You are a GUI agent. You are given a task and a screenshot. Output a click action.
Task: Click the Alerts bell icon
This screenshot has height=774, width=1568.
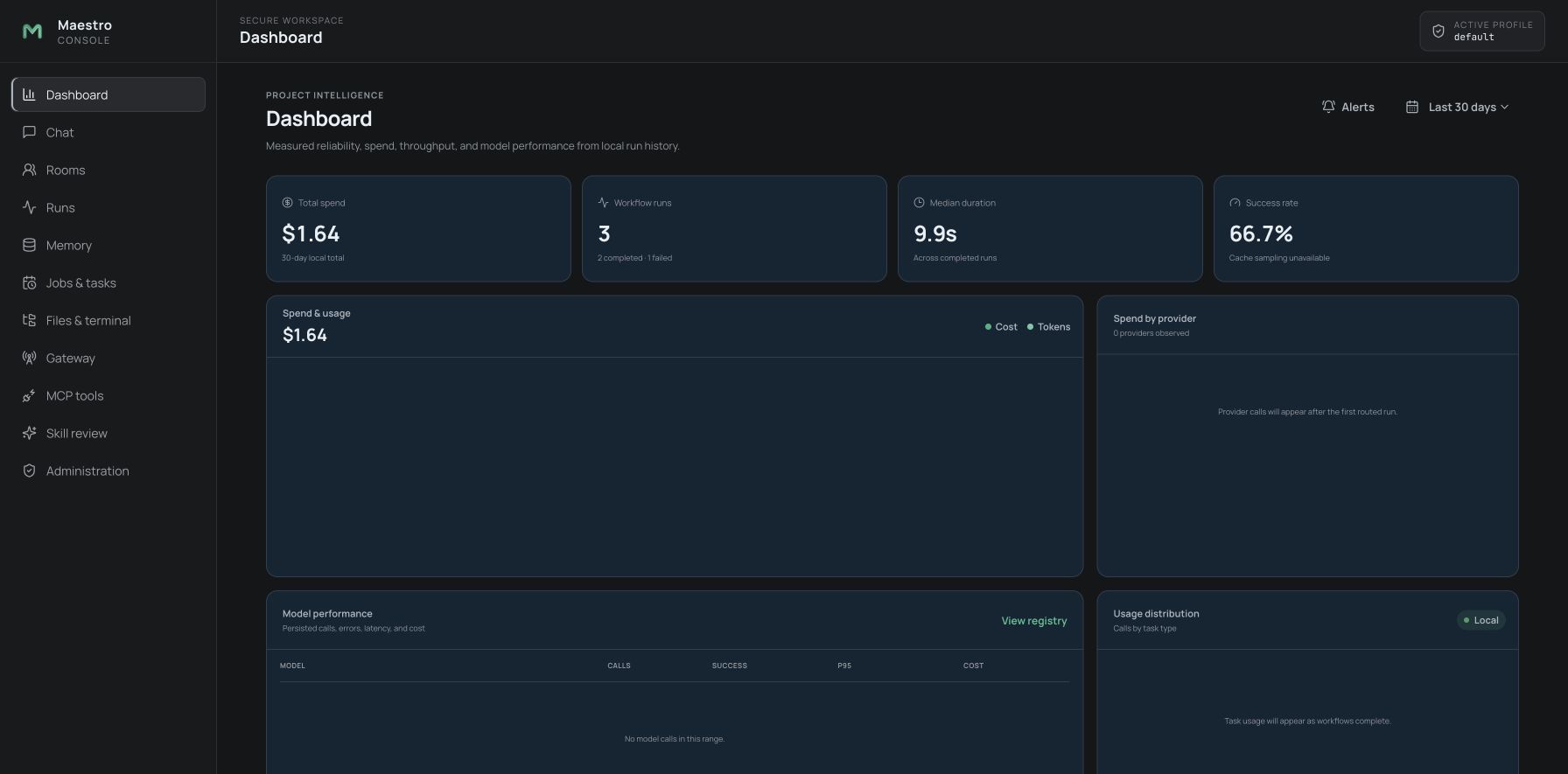coord(1328,107)
